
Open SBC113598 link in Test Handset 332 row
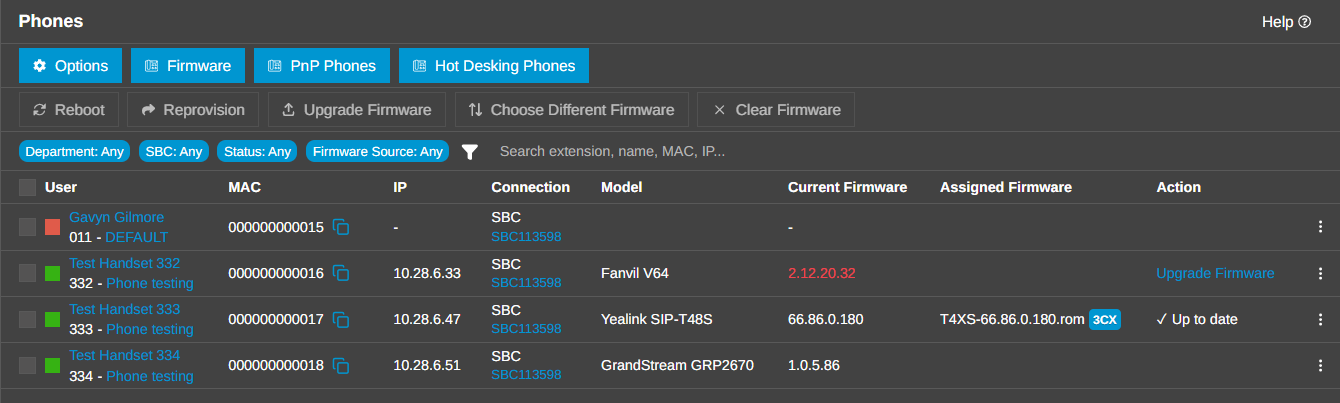click(526, 283)
